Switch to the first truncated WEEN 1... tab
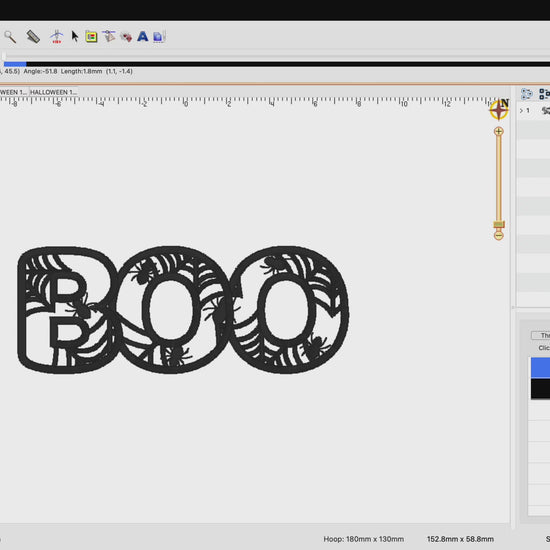550x550 pixels. 13,92
